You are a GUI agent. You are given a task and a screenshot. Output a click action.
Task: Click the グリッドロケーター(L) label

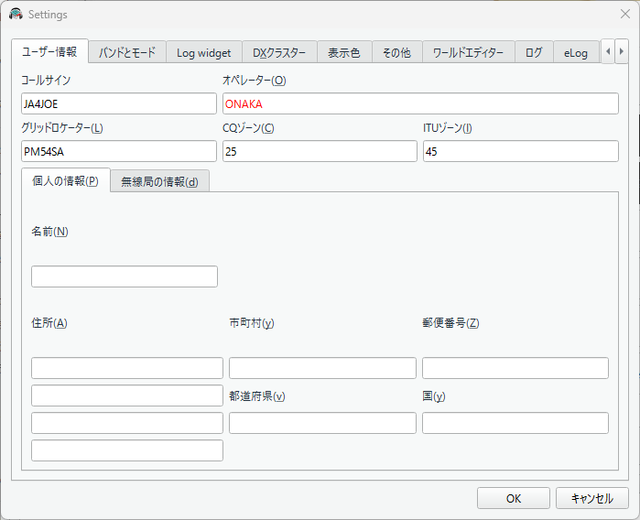click(62, 128)
